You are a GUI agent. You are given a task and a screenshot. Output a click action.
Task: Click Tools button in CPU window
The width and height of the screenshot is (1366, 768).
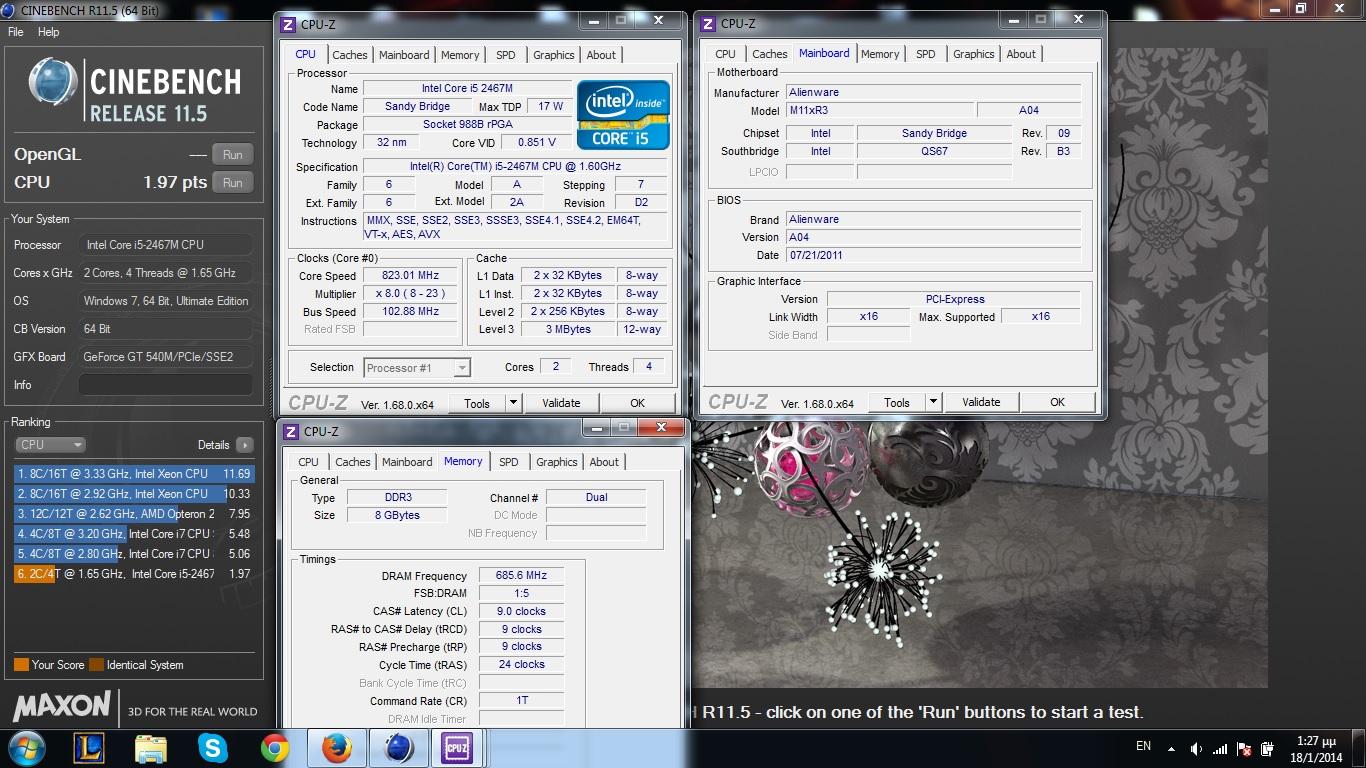coord(477,403)
